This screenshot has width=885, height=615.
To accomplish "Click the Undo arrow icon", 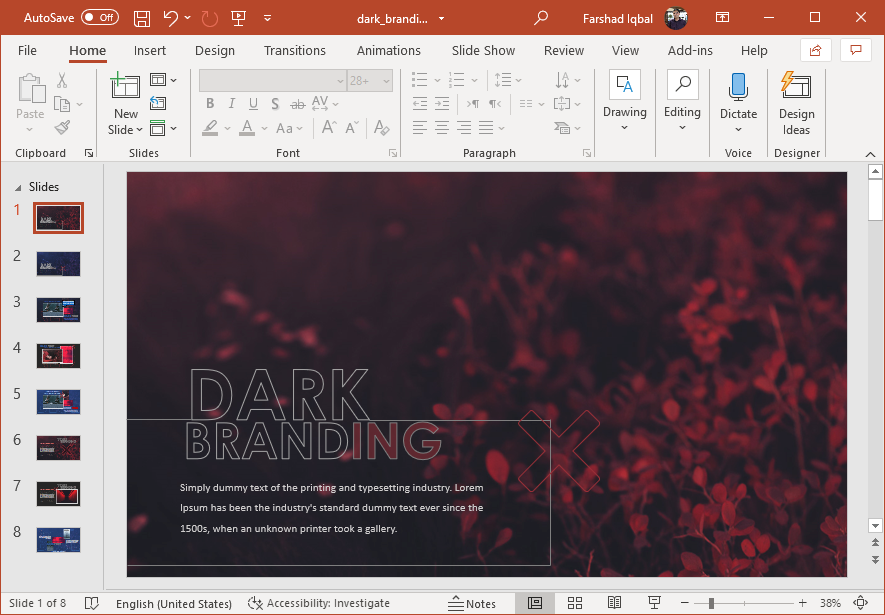I will (170, 18).
